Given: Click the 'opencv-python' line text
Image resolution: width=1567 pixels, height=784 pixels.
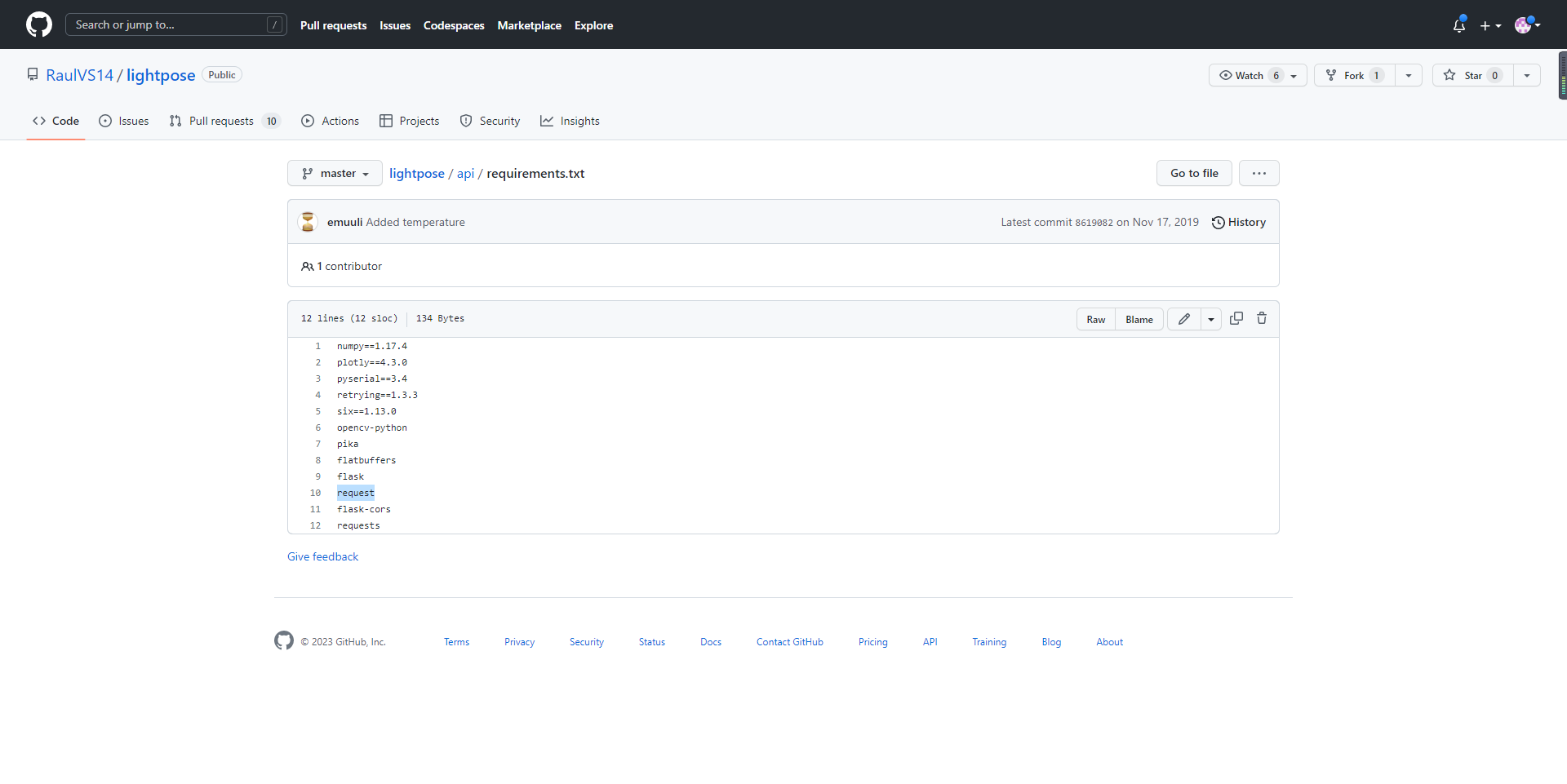Looking at the screenshot, I should coord(372,427).
